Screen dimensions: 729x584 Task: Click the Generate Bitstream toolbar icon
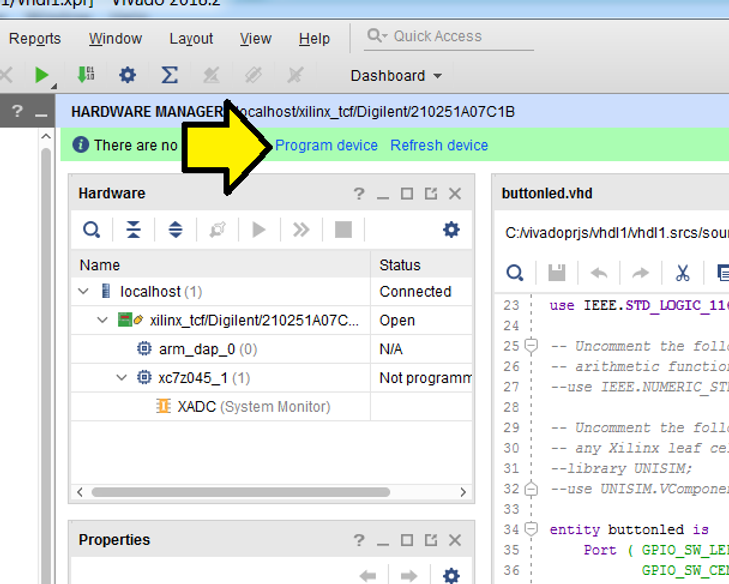click(x=86, y=75)
